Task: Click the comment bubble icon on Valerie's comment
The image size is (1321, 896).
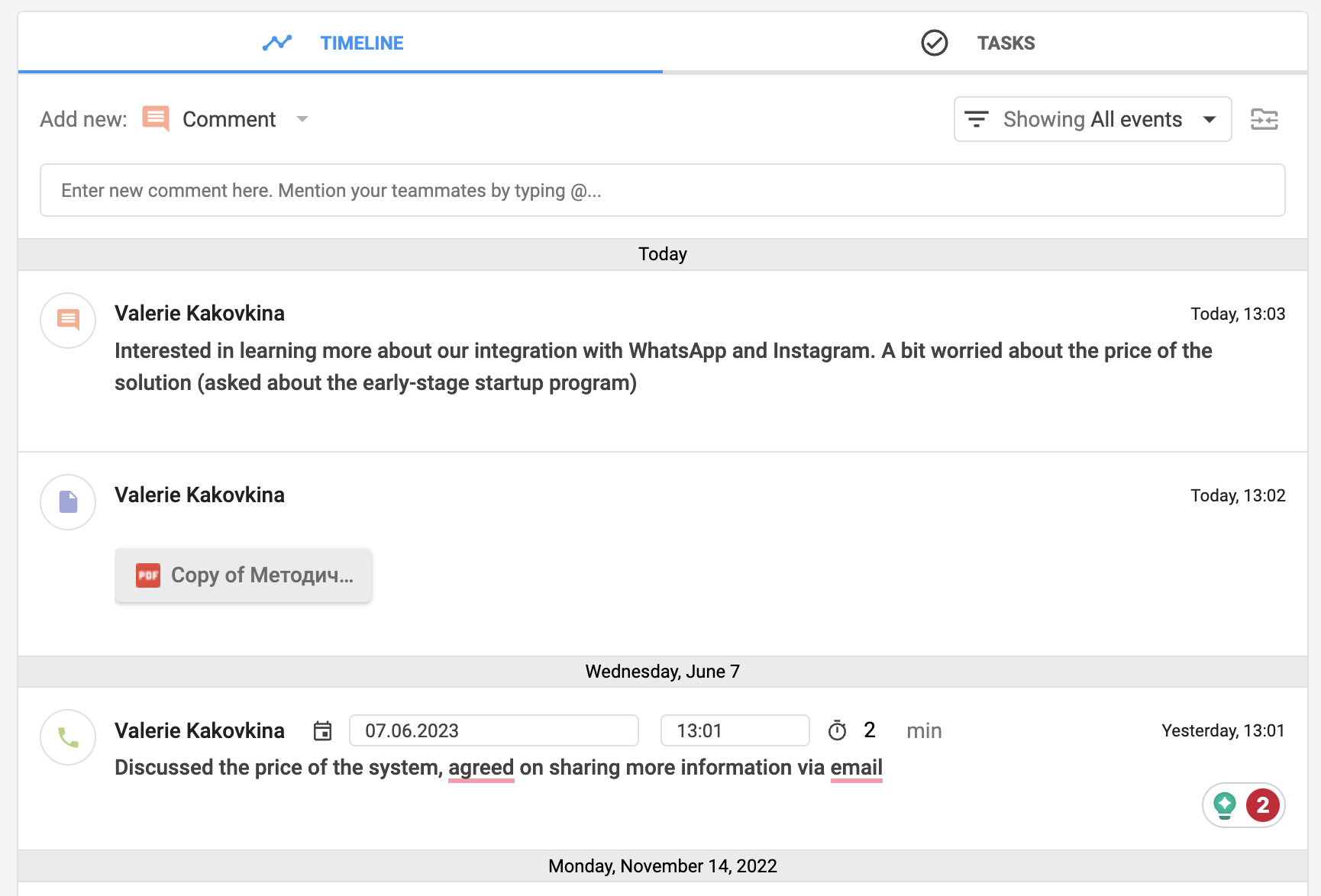Action: click(67, 320)
